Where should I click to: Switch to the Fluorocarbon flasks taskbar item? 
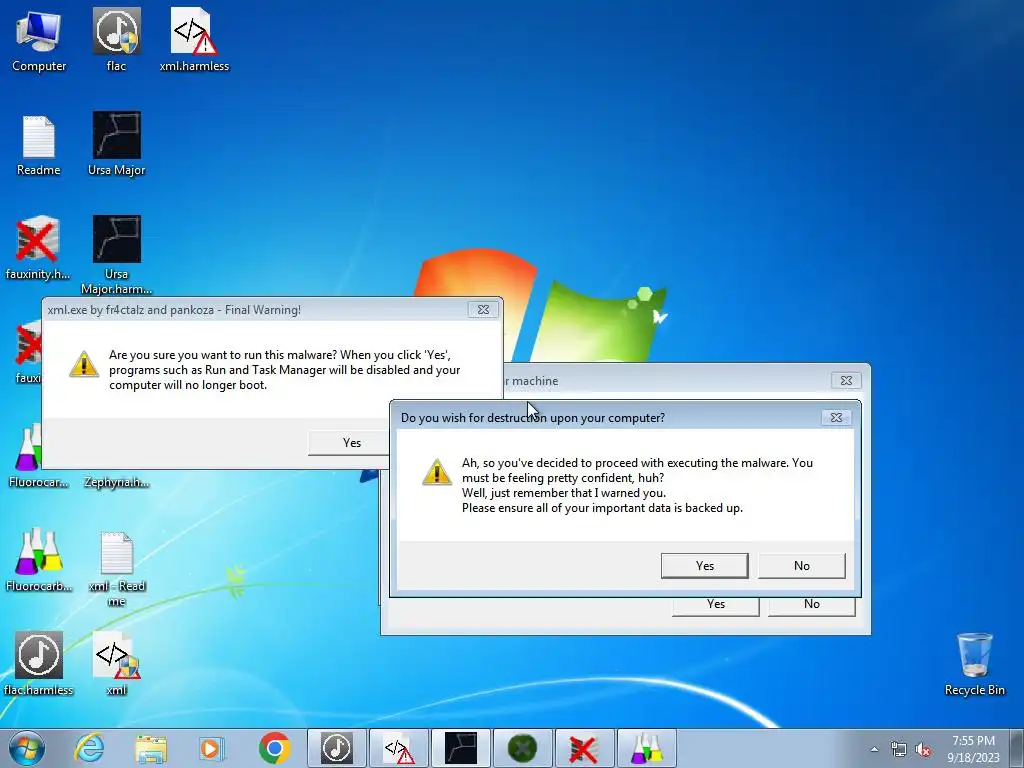point(647,748)
